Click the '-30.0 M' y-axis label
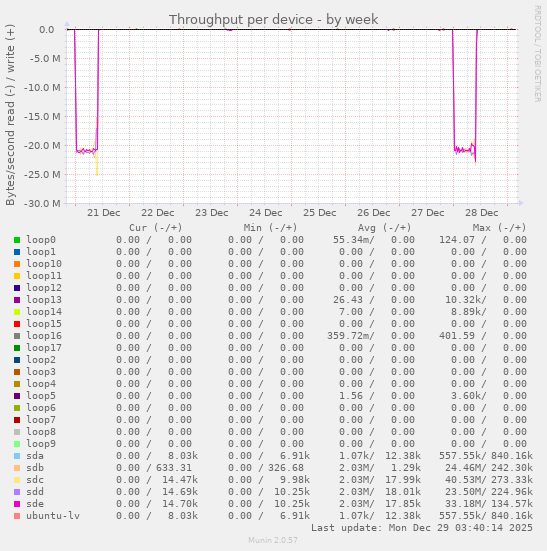 42,203
